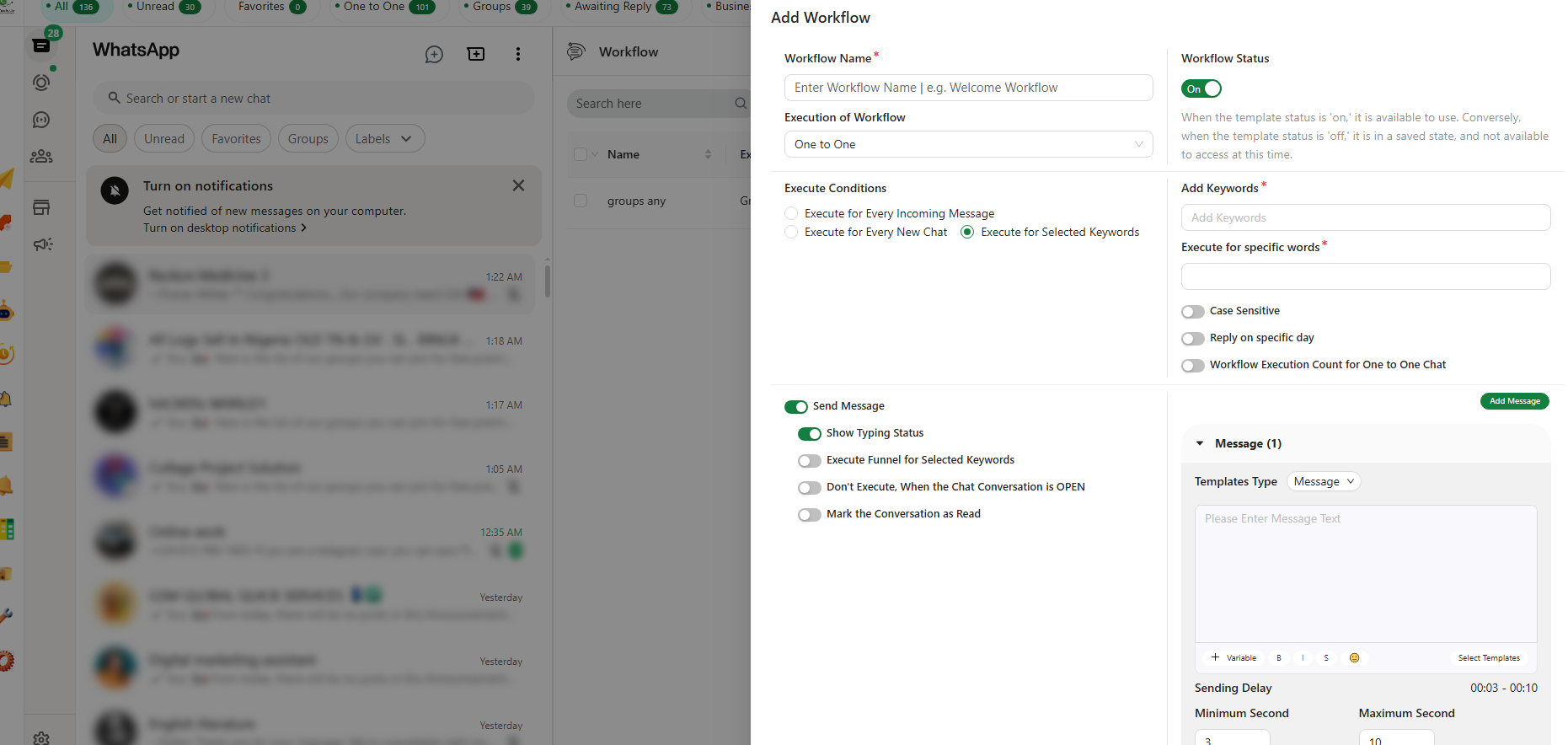Screen dimensions: 1568x745
Task: Select Execute for Selected Keywords radio
Action: tap(967, 232)
